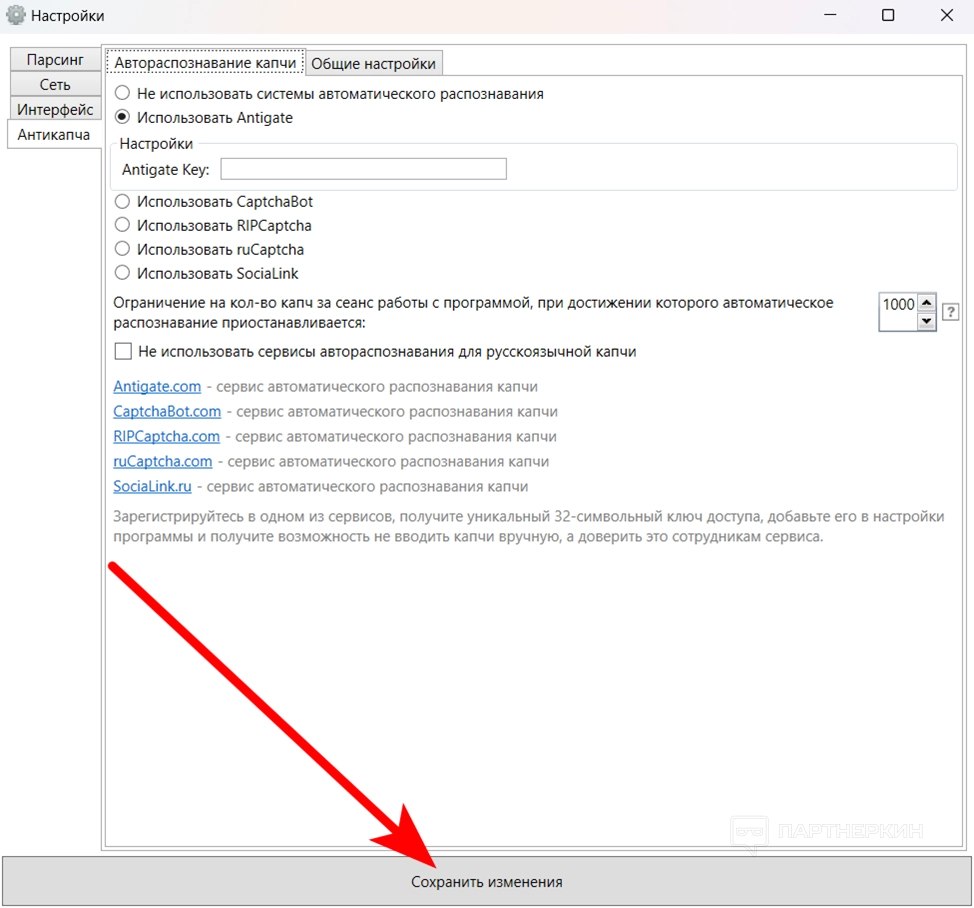Open the Antigate.com link
Image resolution: width=974 pixels, height=908 pixels.
point(157,386)
